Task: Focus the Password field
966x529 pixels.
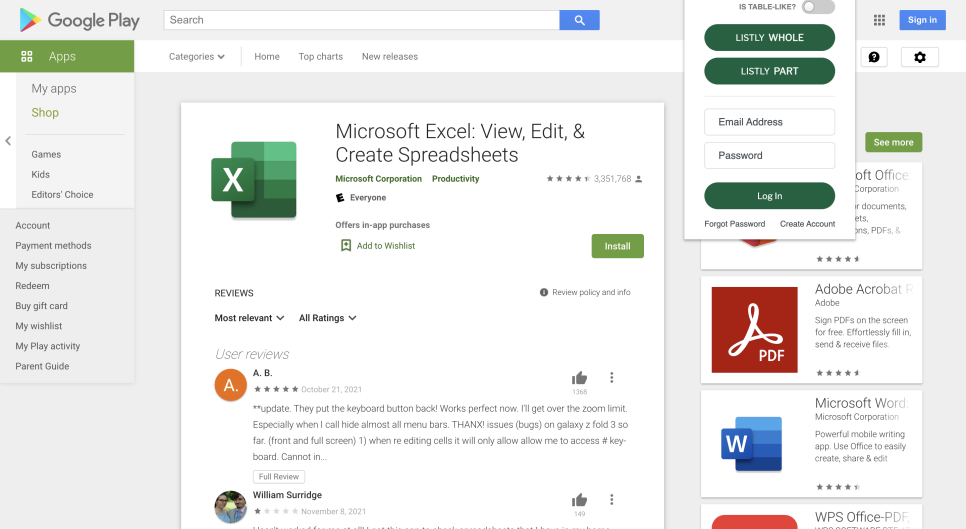Action: click(769, 155)
